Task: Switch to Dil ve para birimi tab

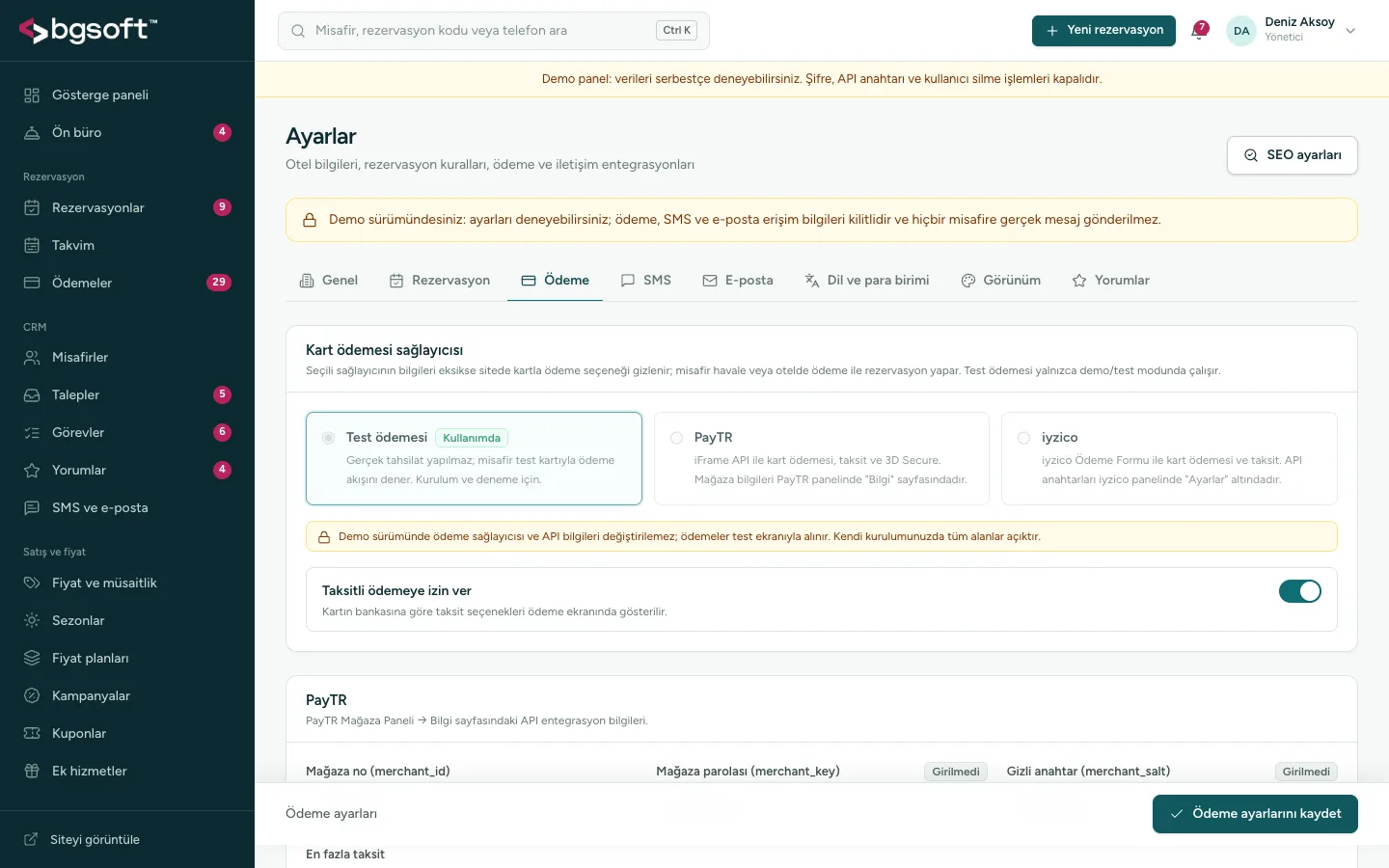Action: tap(867, 281)
